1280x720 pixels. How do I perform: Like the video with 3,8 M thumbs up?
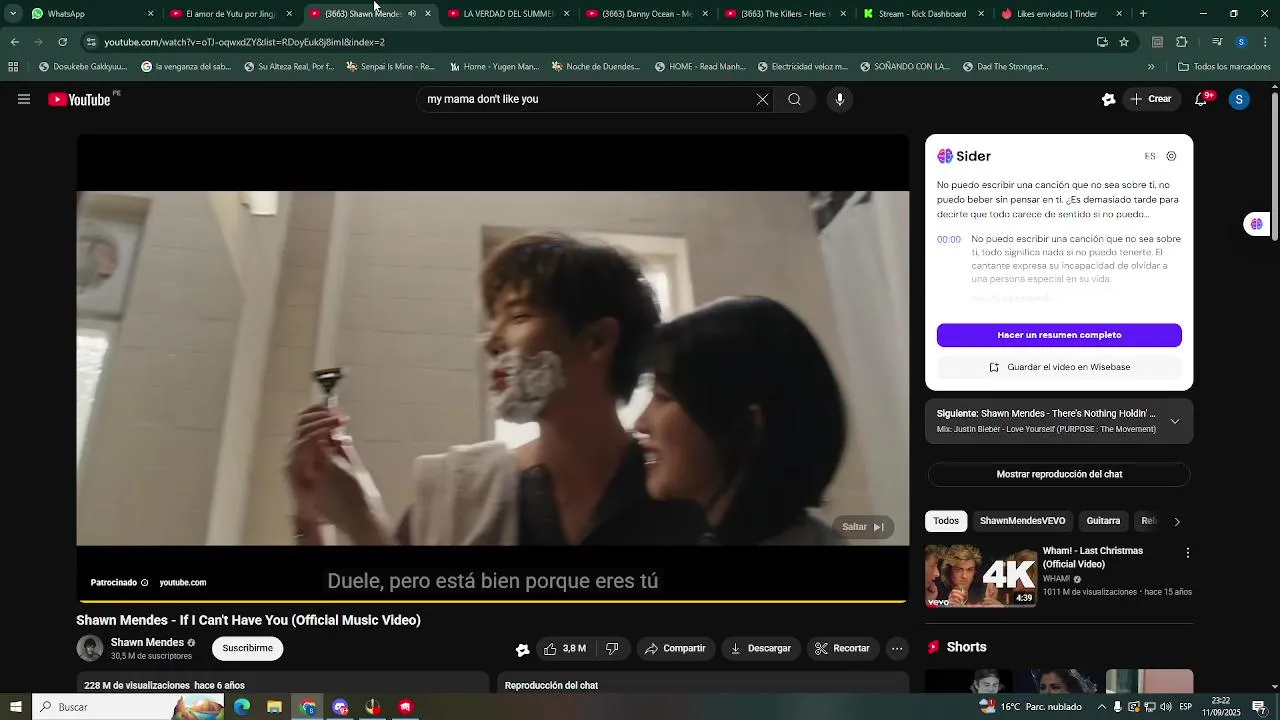pos(565,648)
